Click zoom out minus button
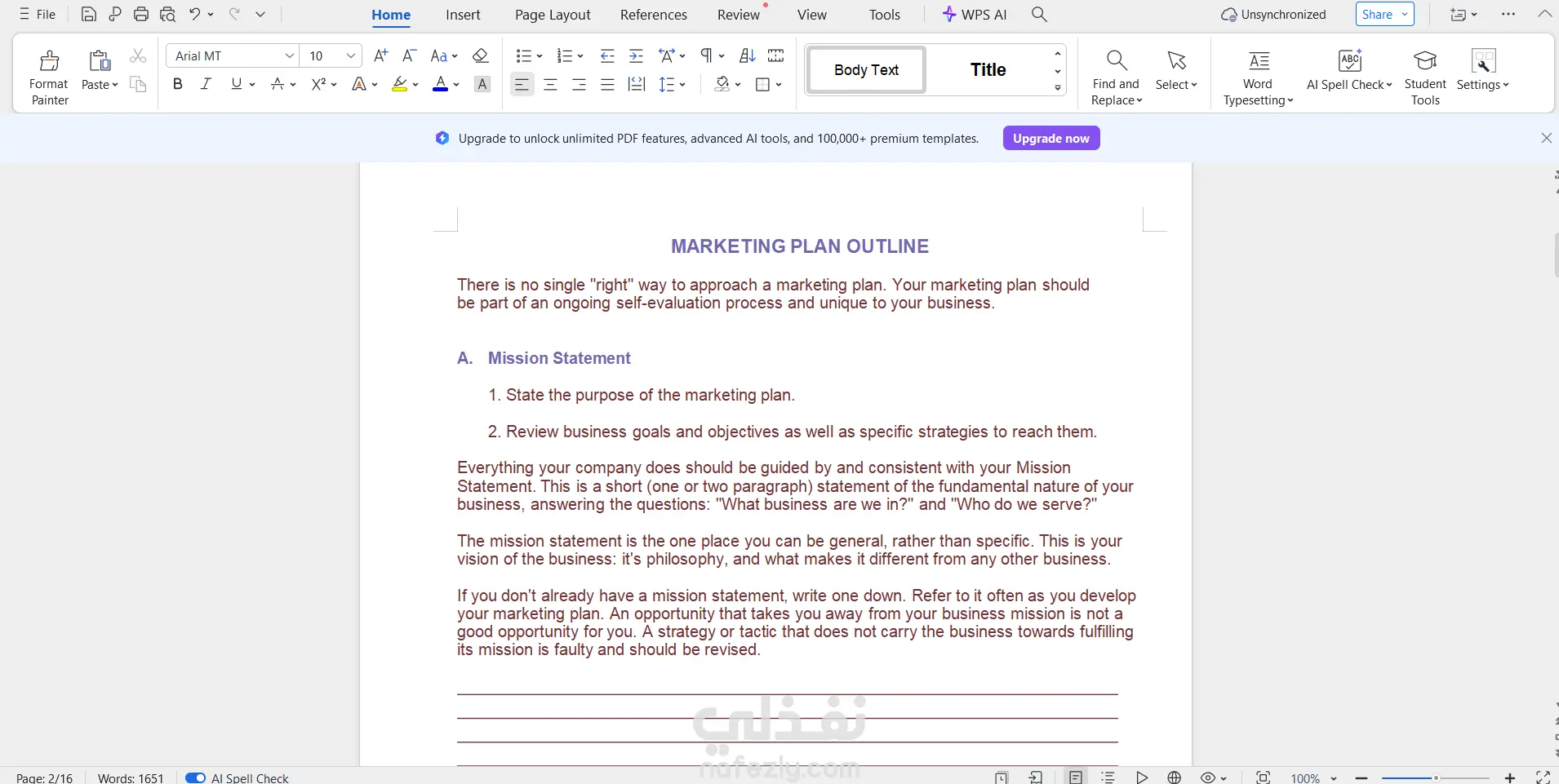Screen dimensions: 1559x784 click(x=1361, y=778)
